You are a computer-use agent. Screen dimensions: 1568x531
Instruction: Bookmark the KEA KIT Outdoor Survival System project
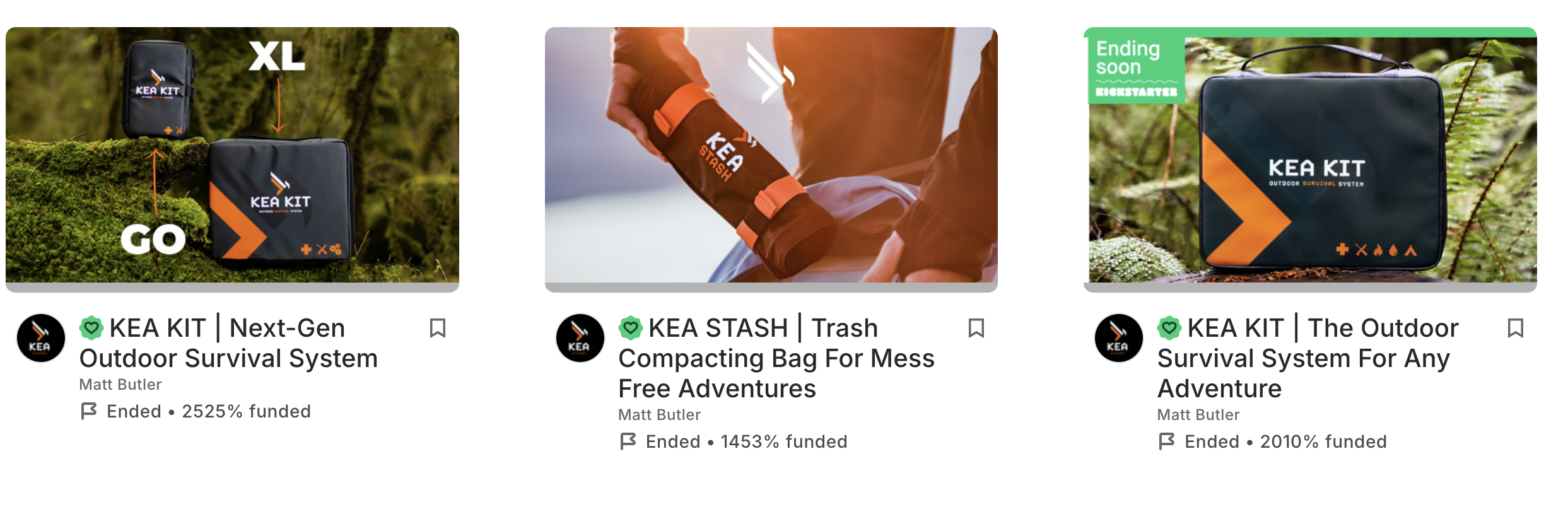point(1516,328)
